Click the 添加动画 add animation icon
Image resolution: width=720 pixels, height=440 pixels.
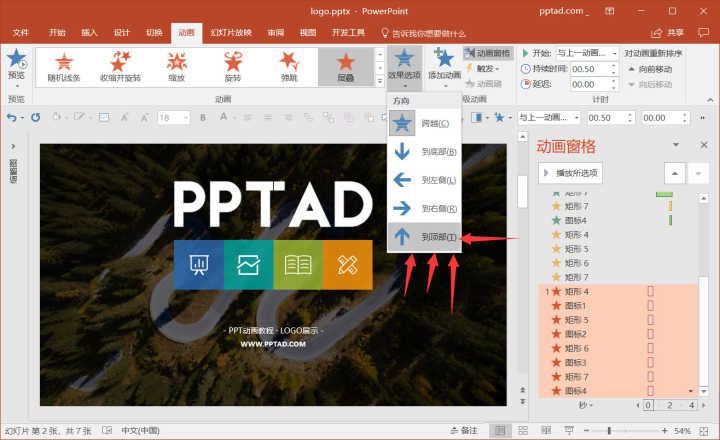coord(444,59)
